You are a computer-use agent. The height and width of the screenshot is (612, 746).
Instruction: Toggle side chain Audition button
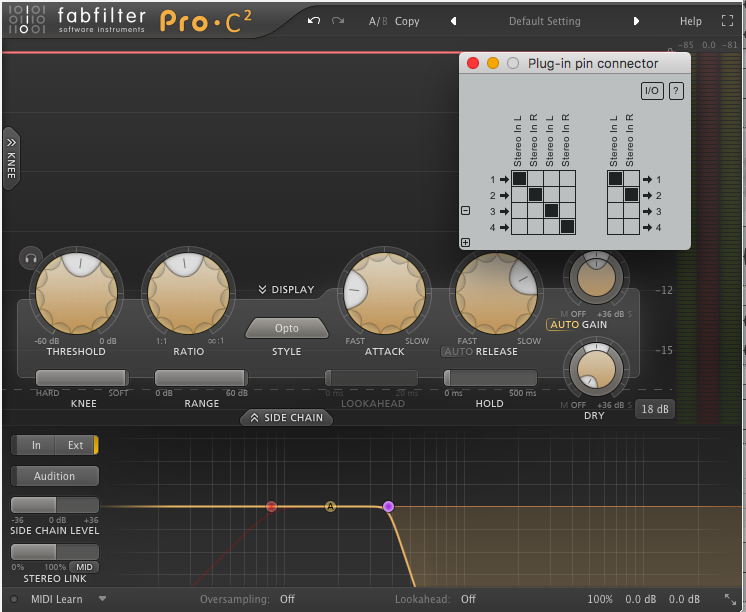(55, 476)
